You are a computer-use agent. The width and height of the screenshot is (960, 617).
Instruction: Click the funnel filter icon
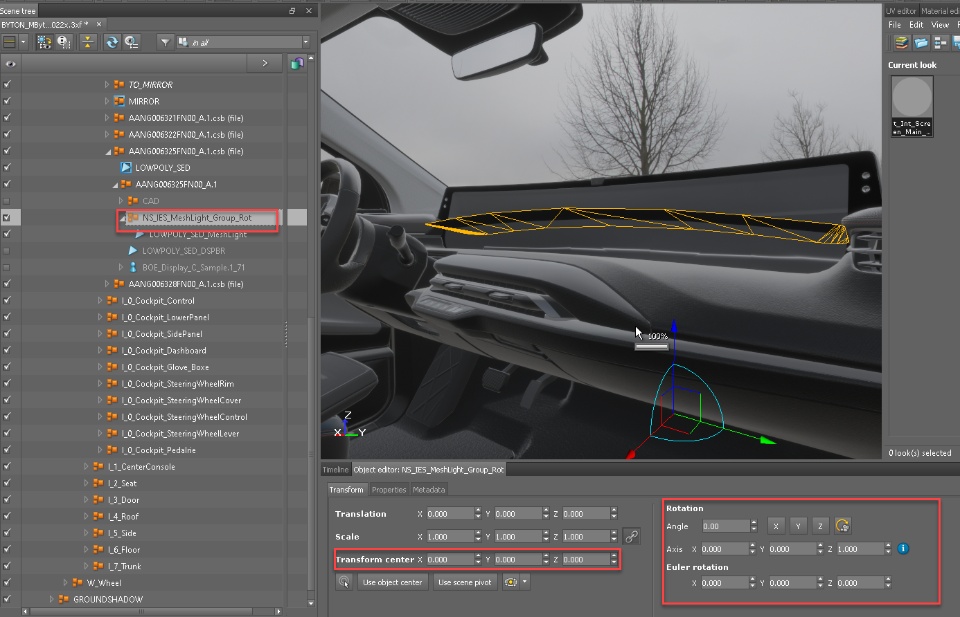tap(165, 42)
